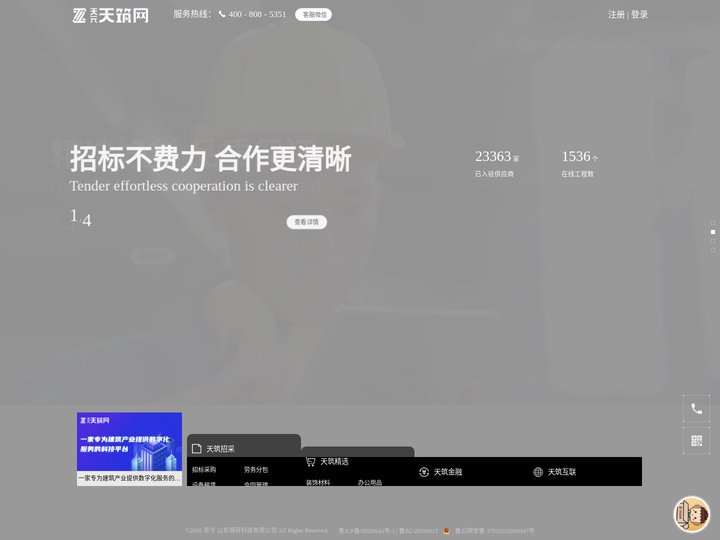720x540 pixels.
Task: Open the blue 天筑网 platform promo thumbnail
Action: coord(129,442)
